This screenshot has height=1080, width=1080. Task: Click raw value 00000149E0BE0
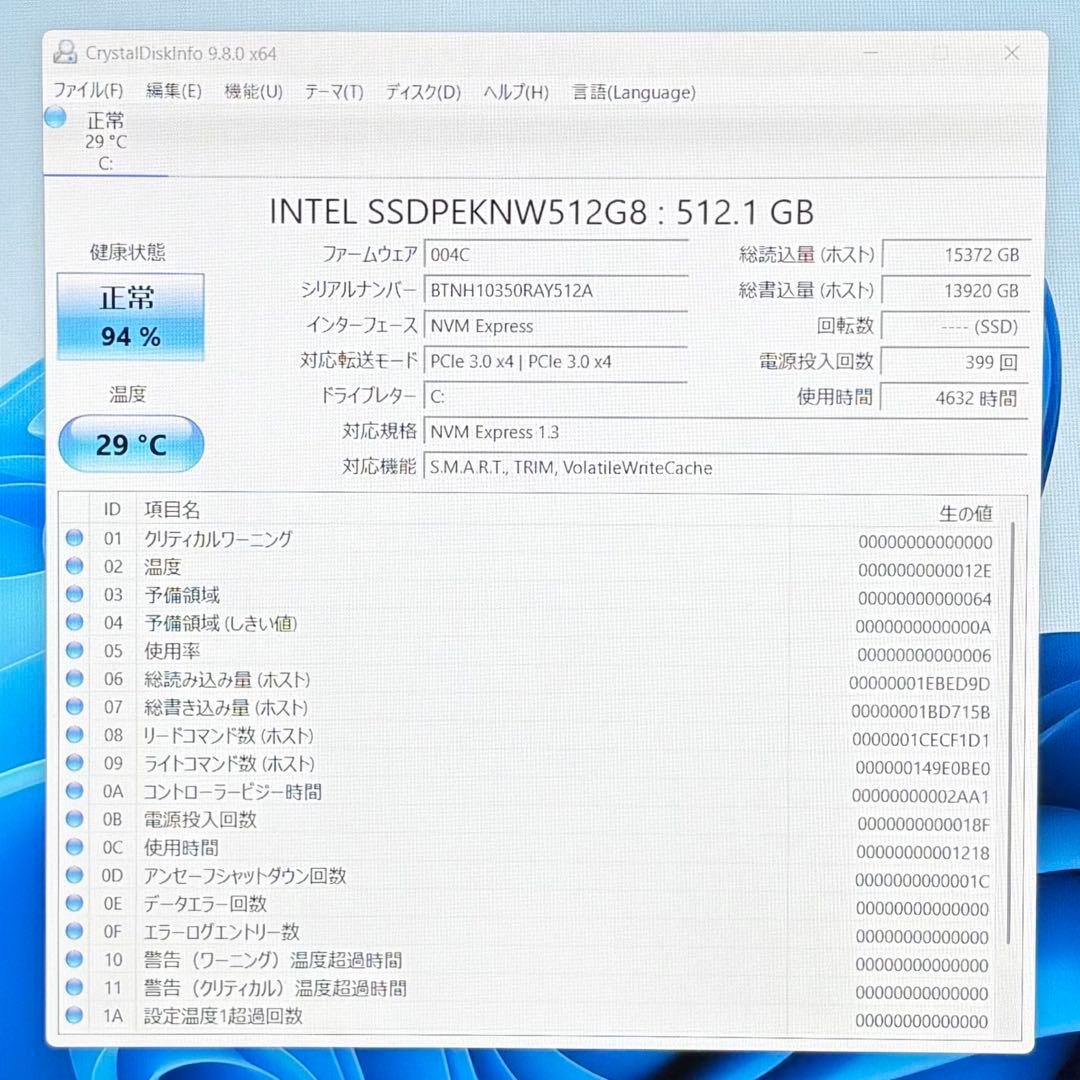pos(923,768)
